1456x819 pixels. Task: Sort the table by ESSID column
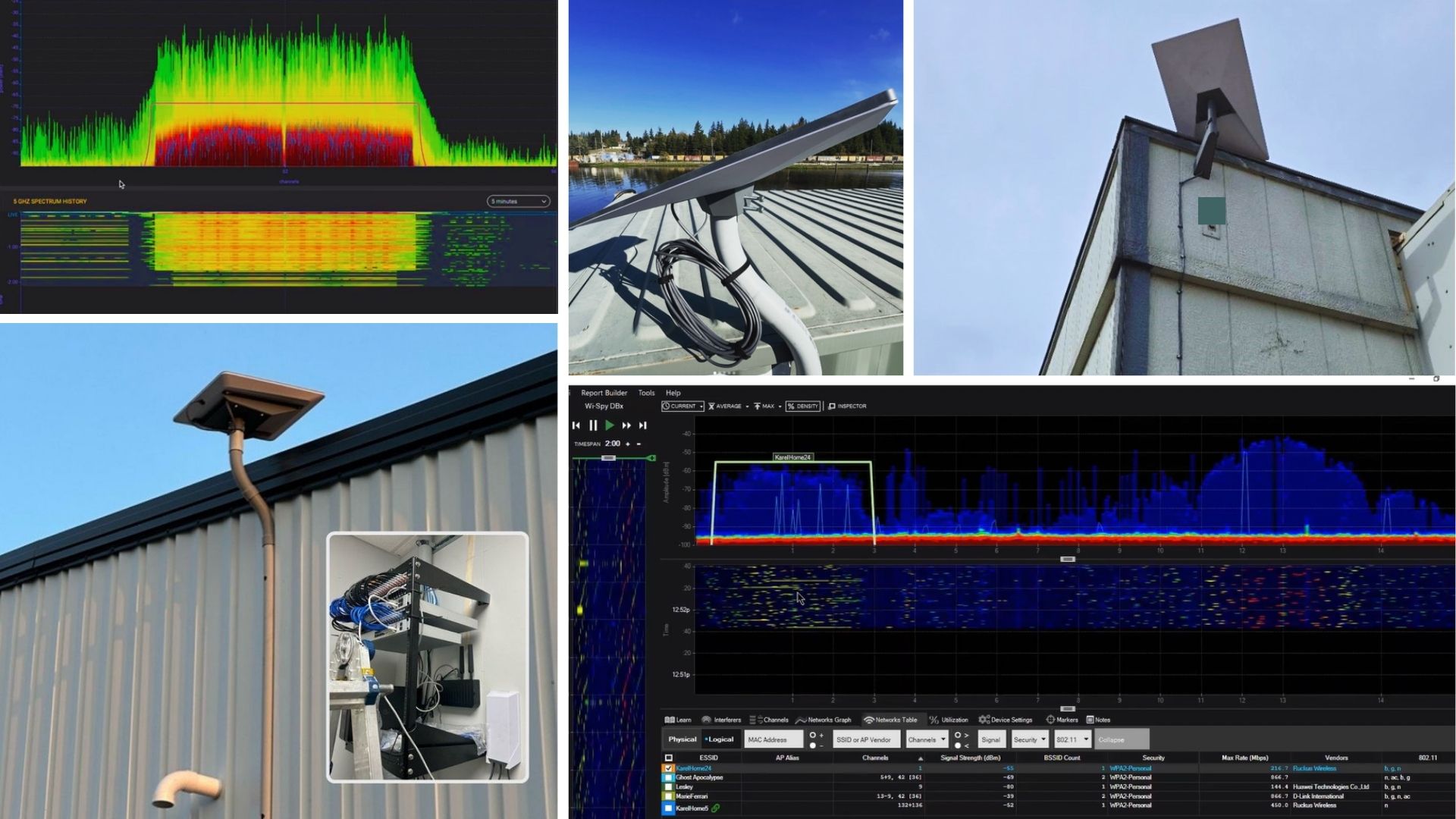click(708, 758)
